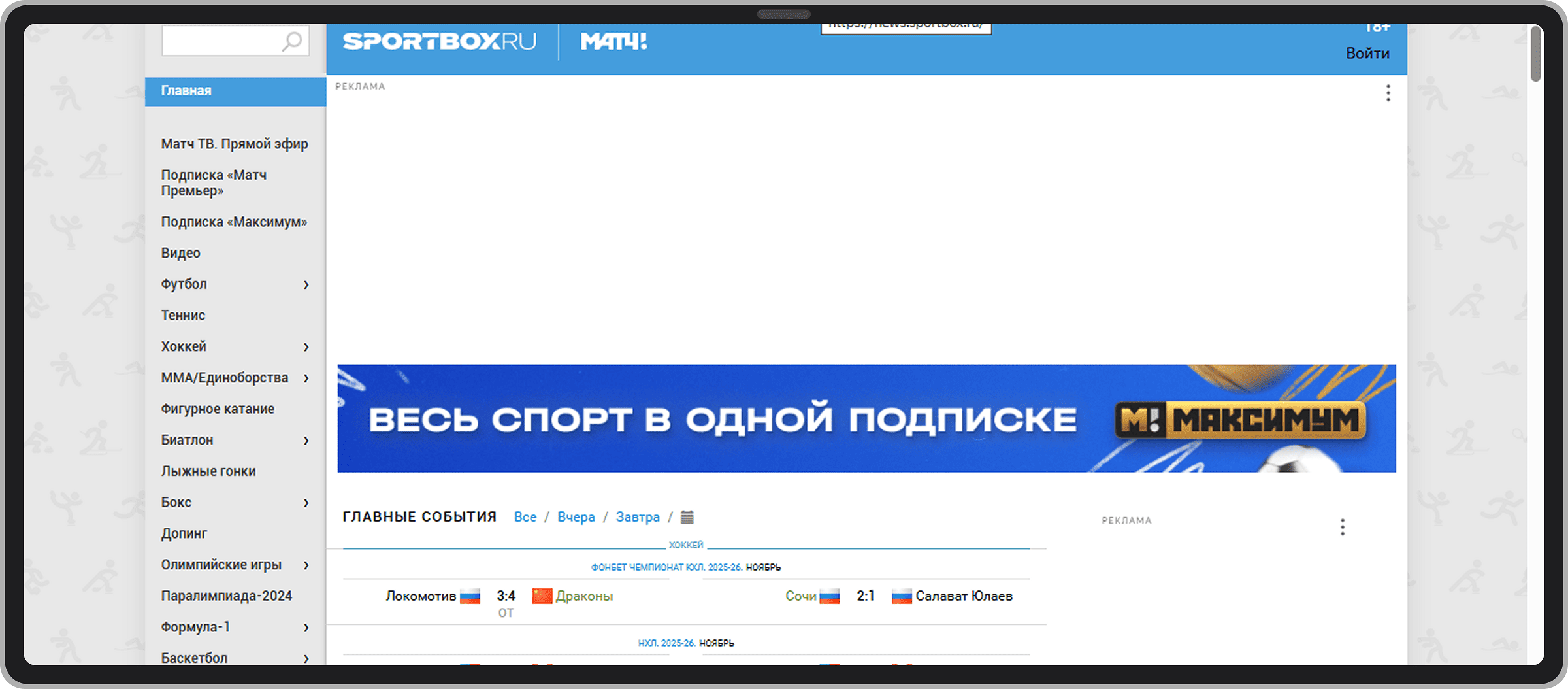
Task: Open the three-dot menu beside right РЕКЛАМА block
Action: [x=1343, y=527]
